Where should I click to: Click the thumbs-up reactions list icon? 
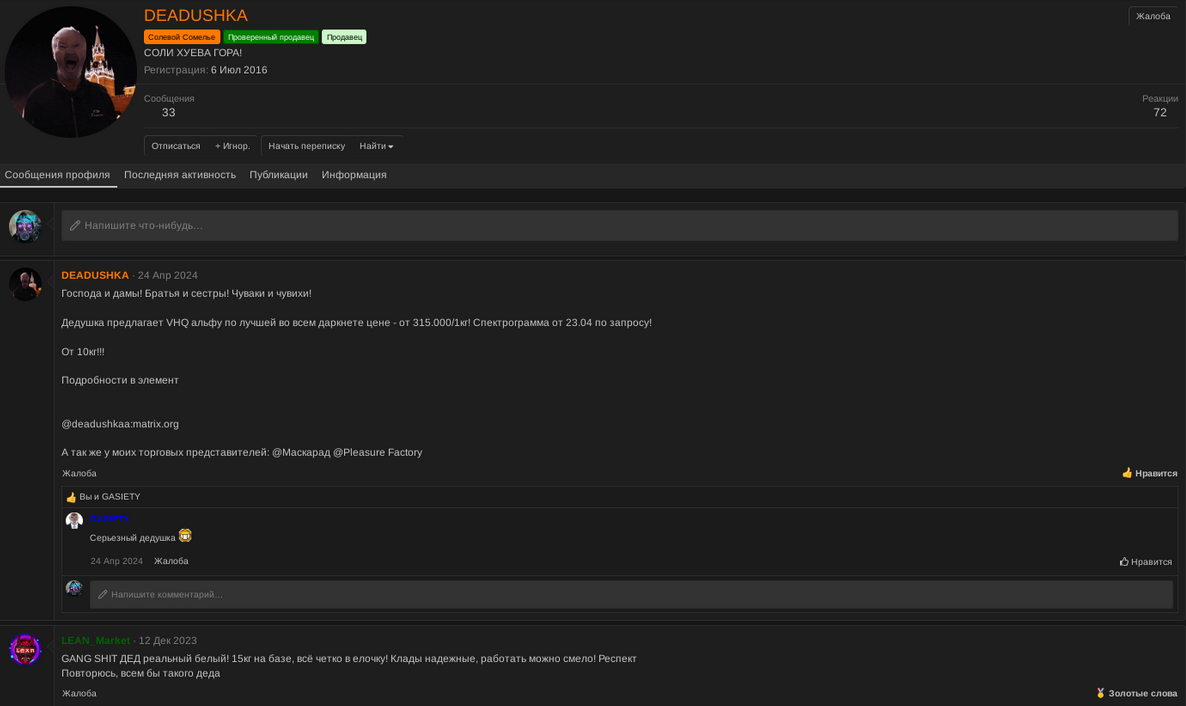click(x=71, y=497)
